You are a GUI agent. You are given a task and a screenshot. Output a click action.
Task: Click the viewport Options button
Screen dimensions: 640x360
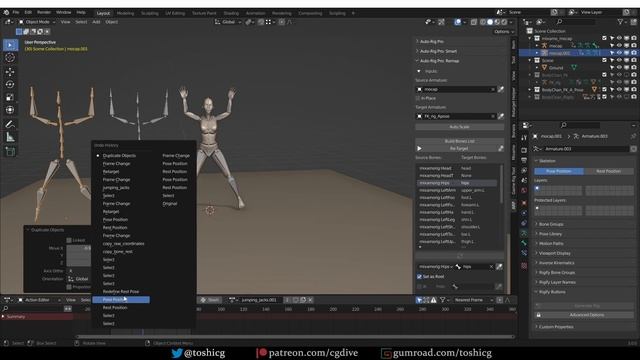pyautogui.click(x=504, y=32)
